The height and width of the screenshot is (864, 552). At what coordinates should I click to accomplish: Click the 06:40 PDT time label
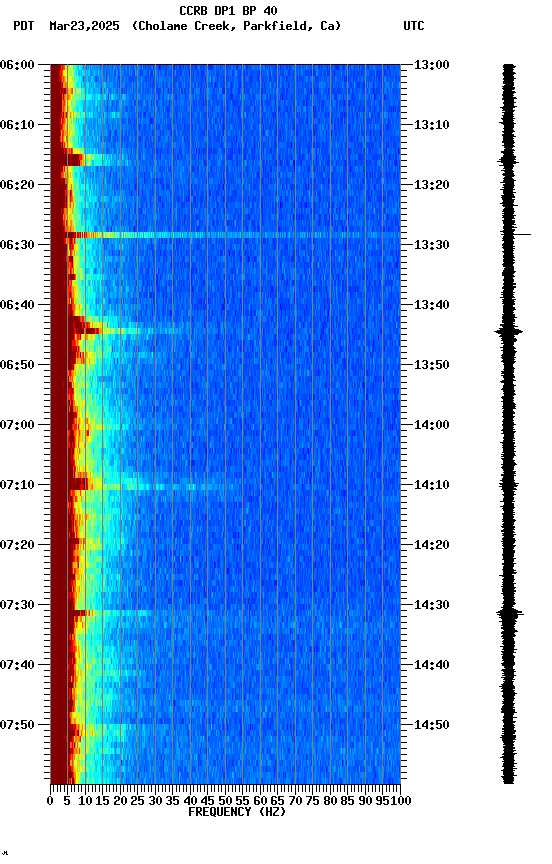click(x=17, y=305)
